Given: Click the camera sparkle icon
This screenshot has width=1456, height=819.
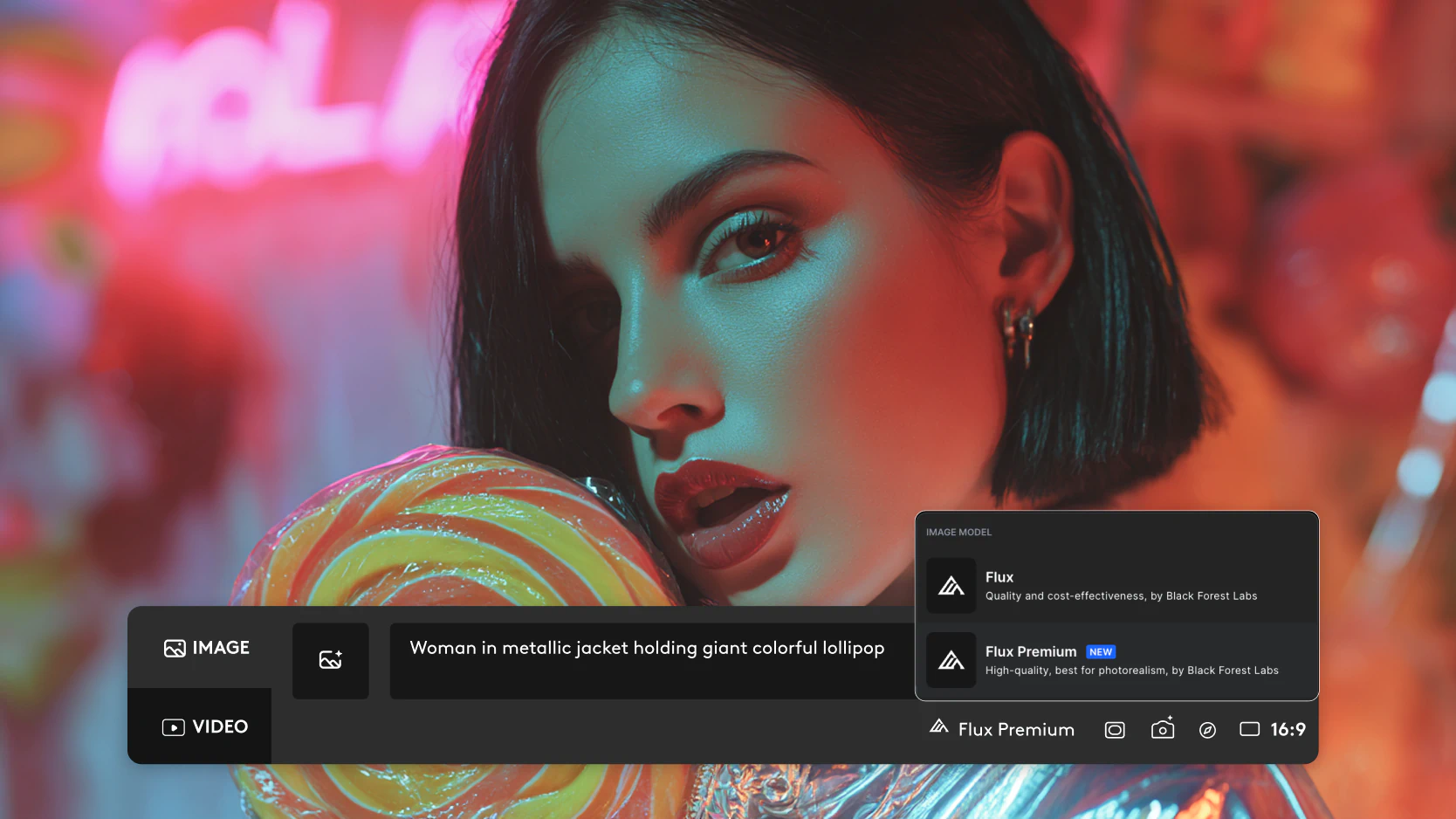Looking at the screenshot, I should tap(1163, 728).
